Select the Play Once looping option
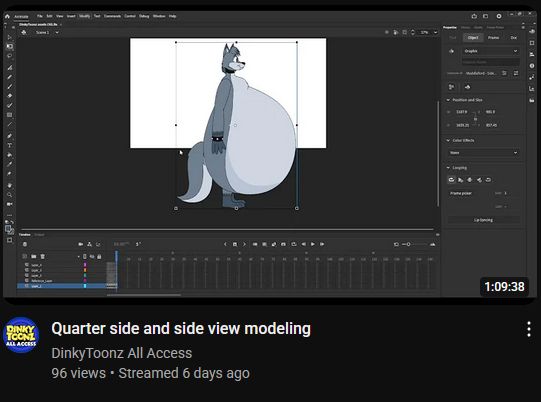Image resolution: width=541 pixels, height=402 pixels. (461, 180)
